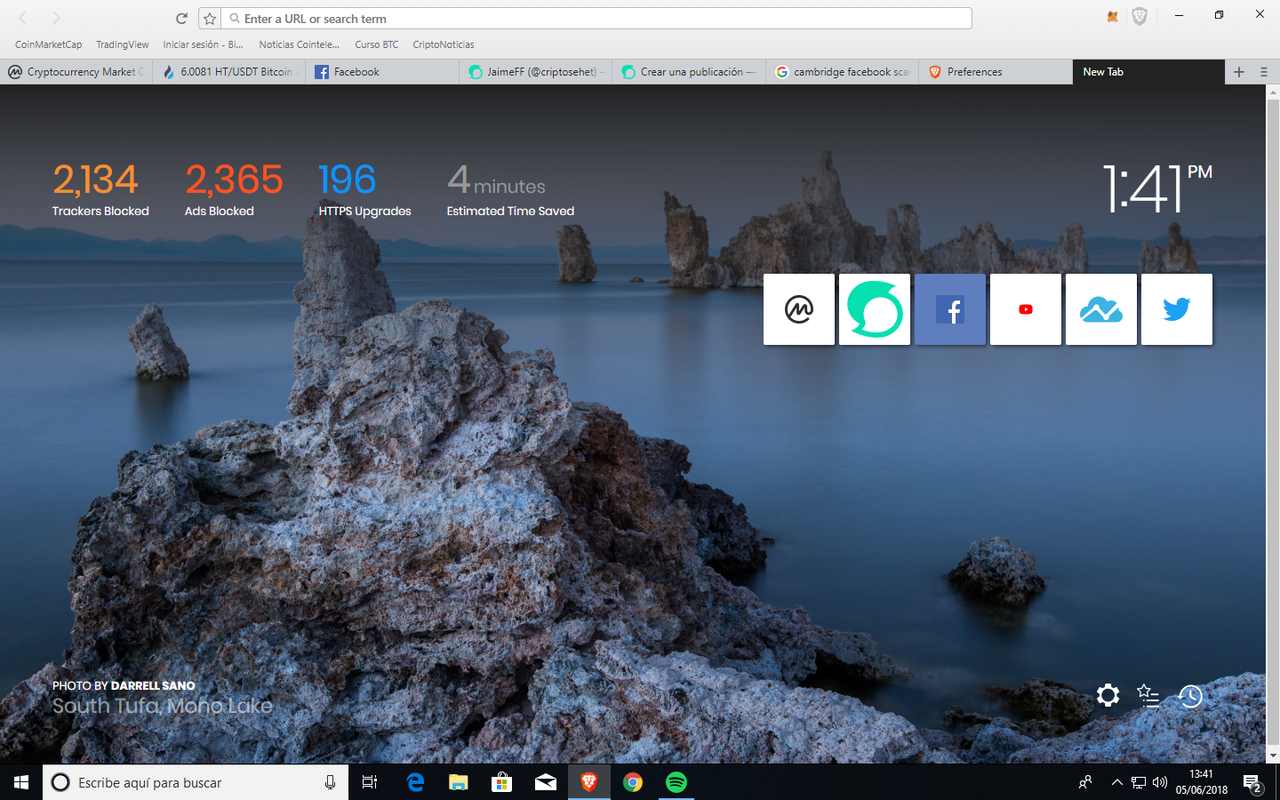Bookmark page with the star icon
The height and width of the screenshot is (800, 1280).
click(x=209, y=18)
